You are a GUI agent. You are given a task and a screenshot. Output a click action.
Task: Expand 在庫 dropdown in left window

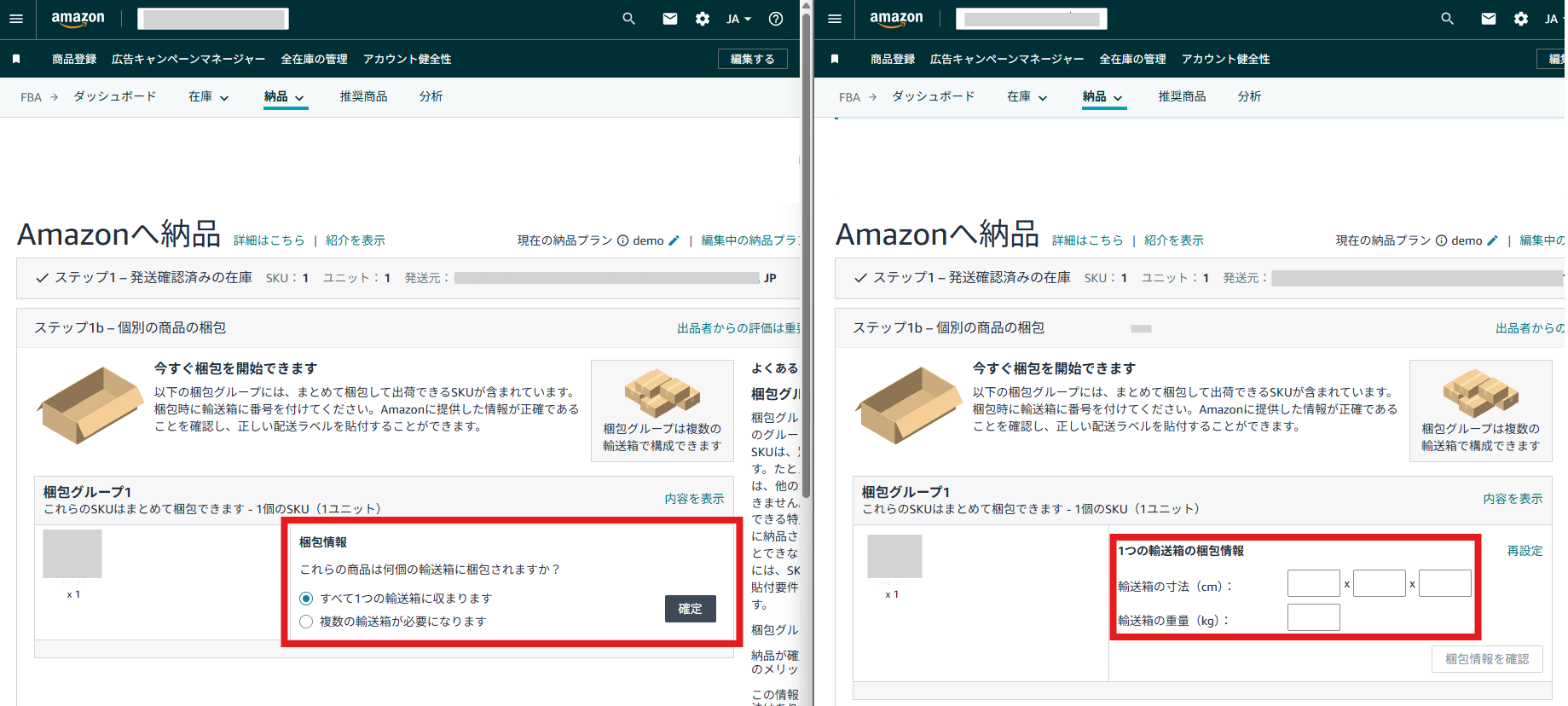click(209, 97)
